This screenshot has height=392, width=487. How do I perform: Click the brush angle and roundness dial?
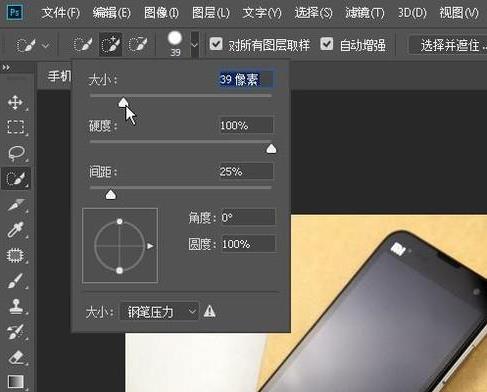pos(120,246)
